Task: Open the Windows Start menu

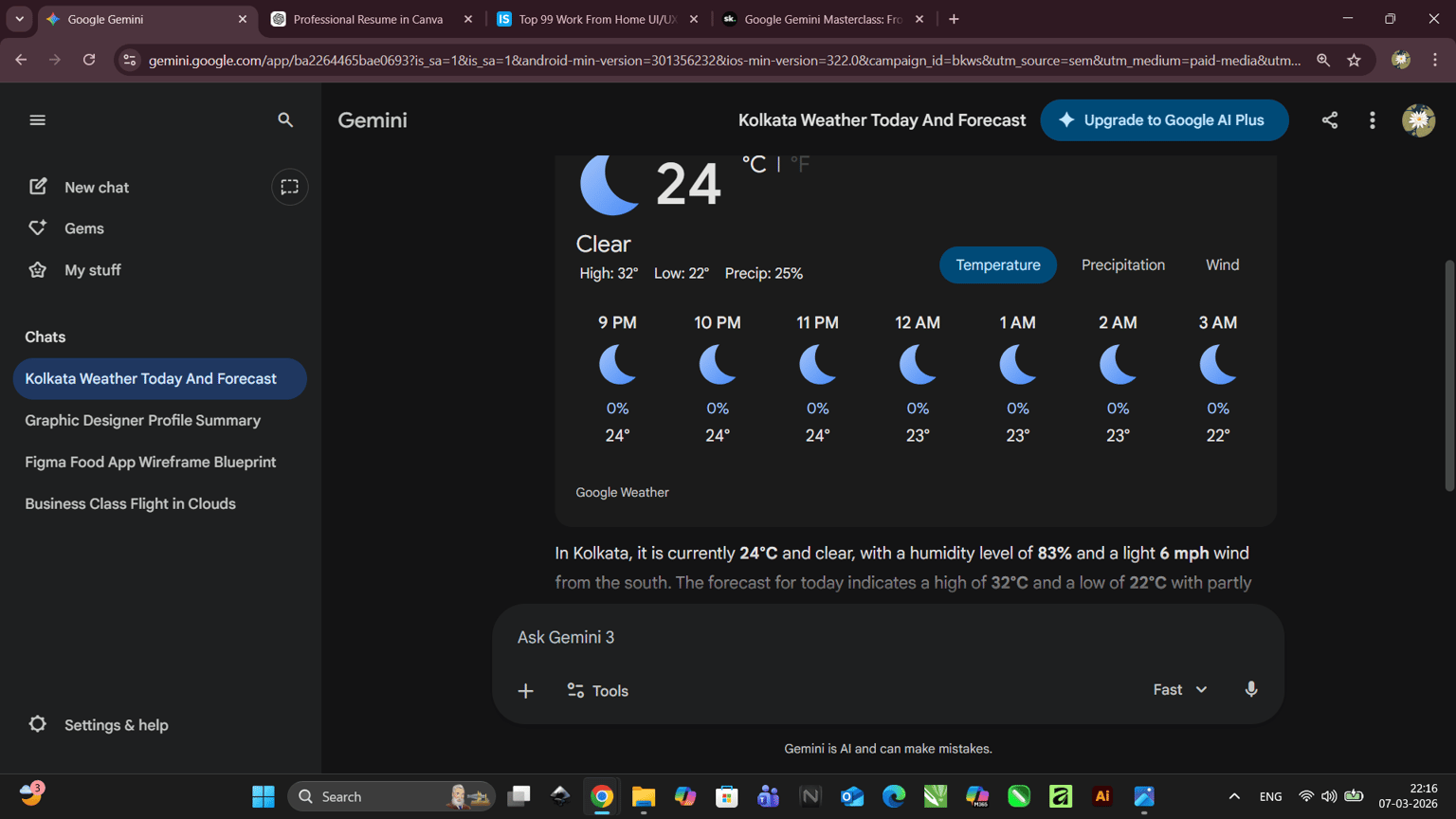Action: 263,796
